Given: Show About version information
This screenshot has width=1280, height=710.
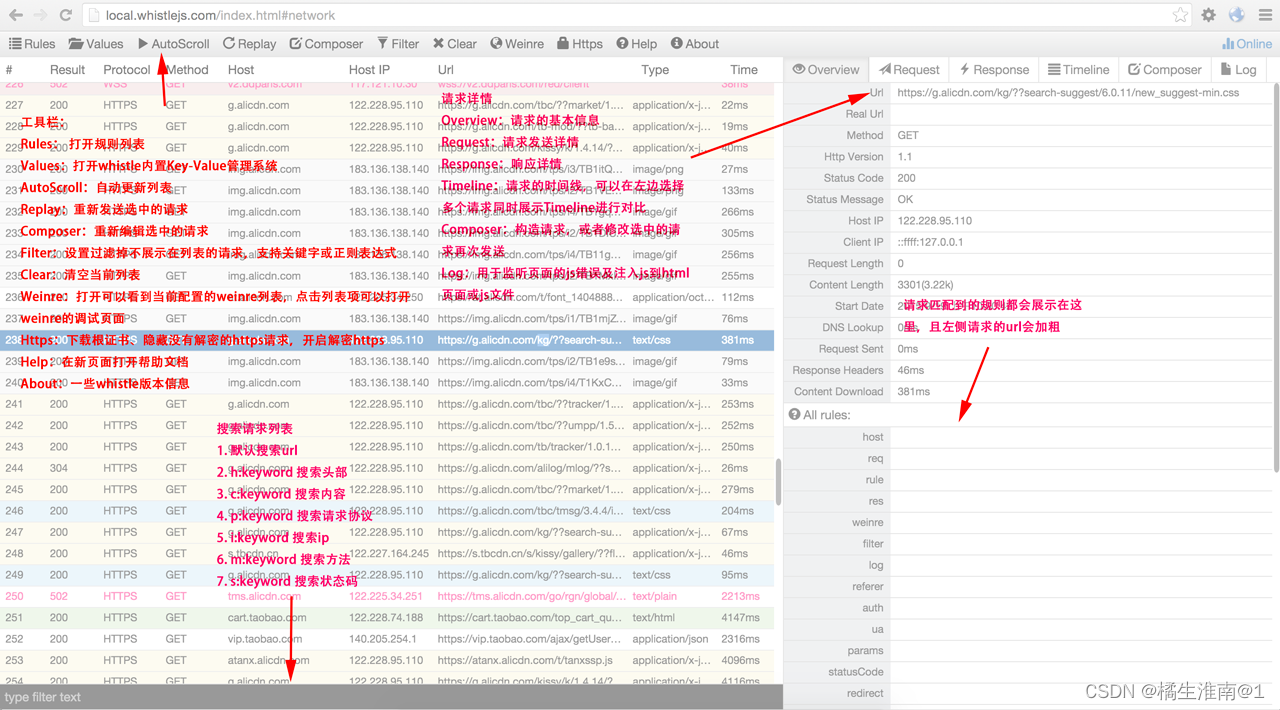Looking at the screenshot, I should click(695, 44).
